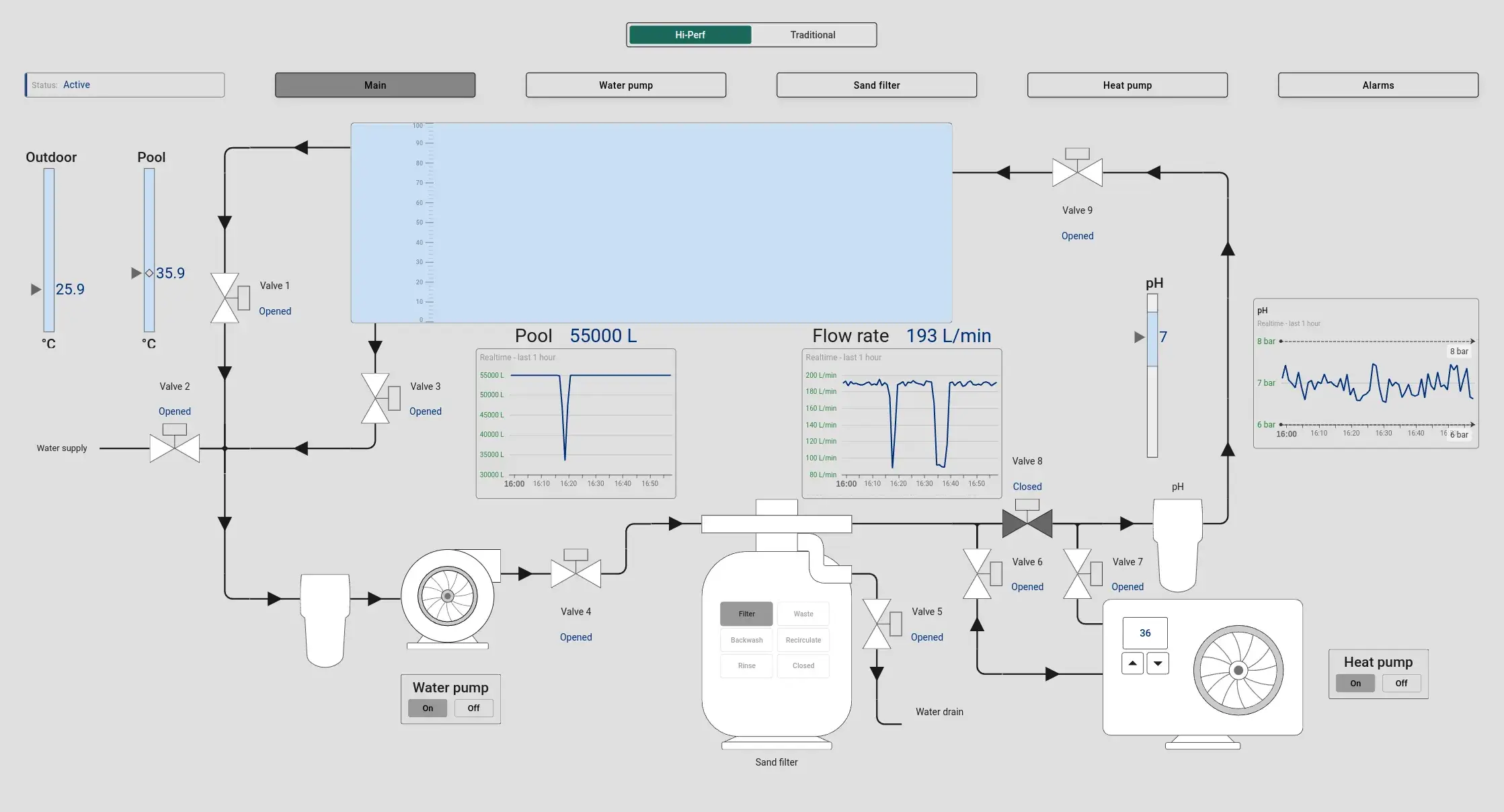
Task: Click the closed Valve 8 icon
Action: (1027, 523)
